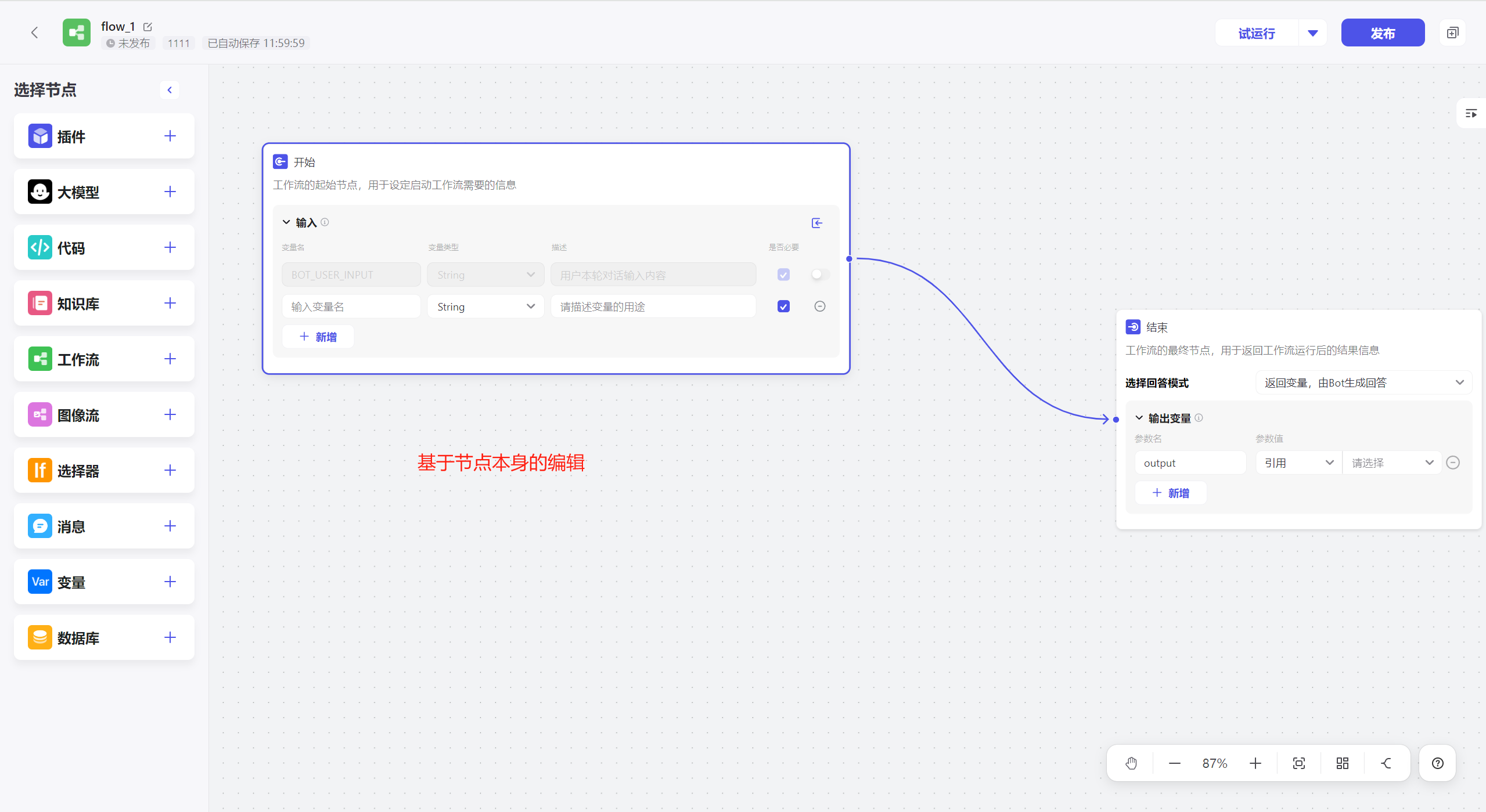The width and height of the screenshot is (1486, 812).
Task: Go back using the left arrow icon
Action: [35, 33]
